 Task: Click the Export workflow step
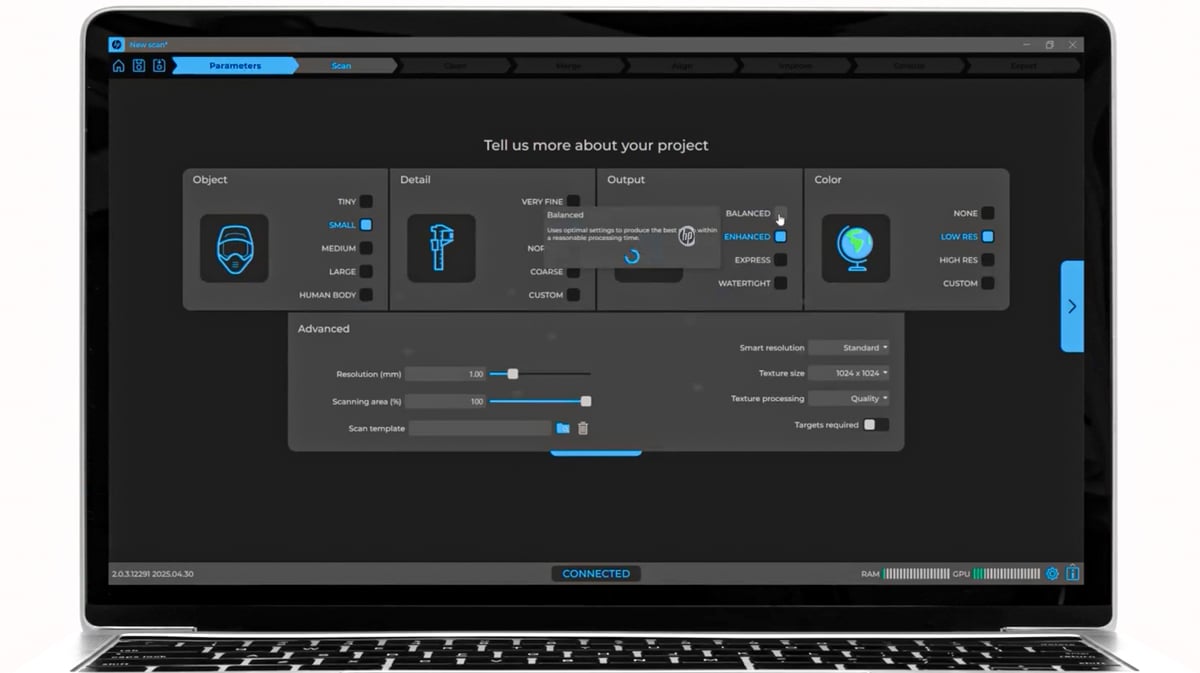1023,66
